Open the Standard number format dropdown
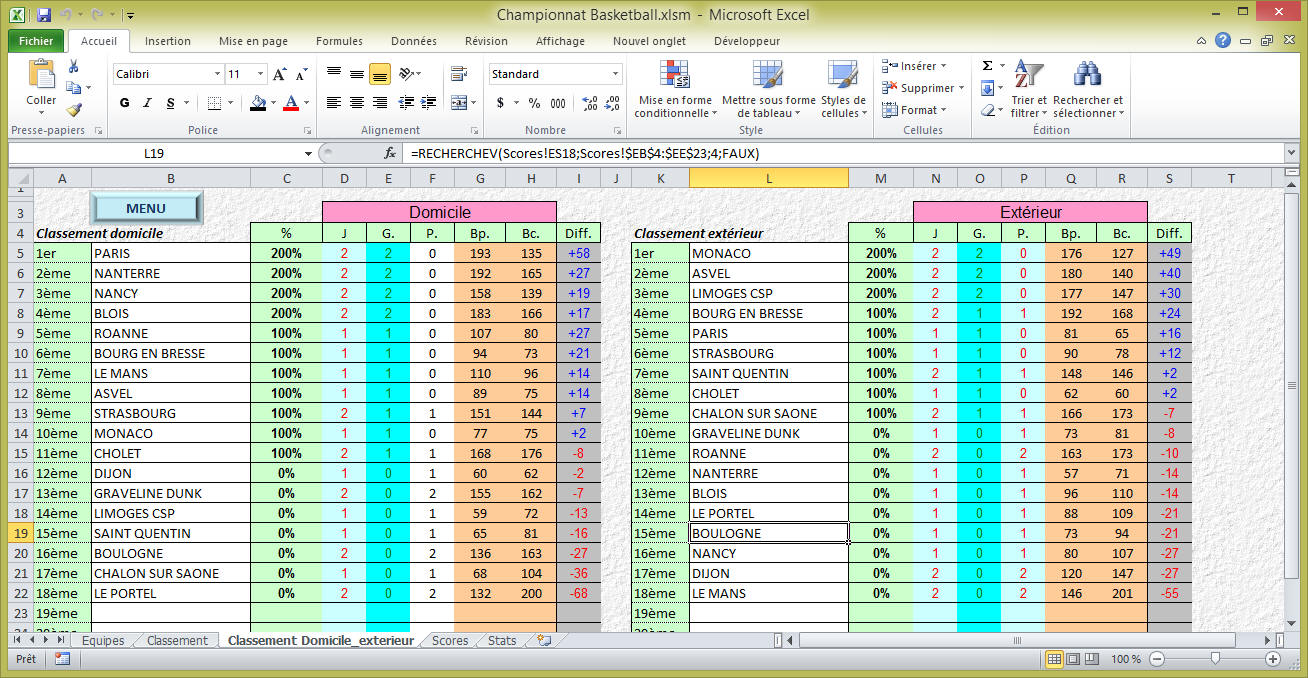Viewport: 1308px width, 678px height. point(615,74)
